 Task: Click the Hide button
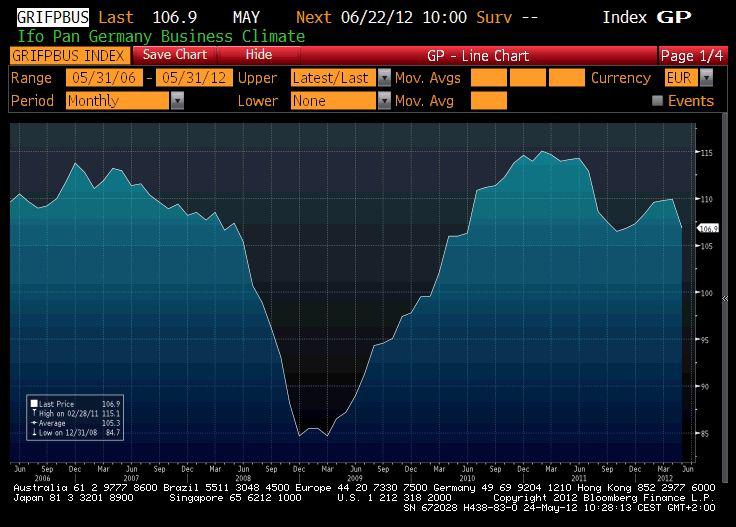259,55
